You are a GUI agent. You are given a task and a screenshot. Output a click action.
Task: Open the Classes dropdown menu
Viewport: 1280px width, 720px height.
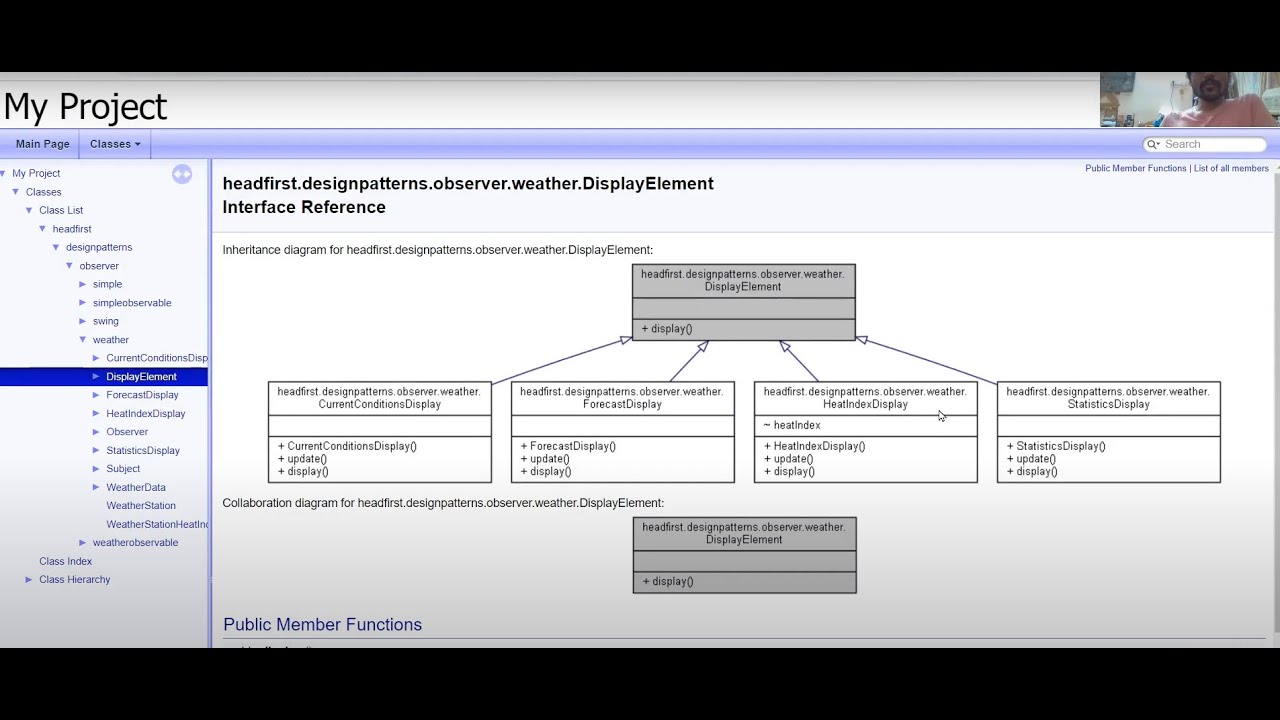(115, 144)
